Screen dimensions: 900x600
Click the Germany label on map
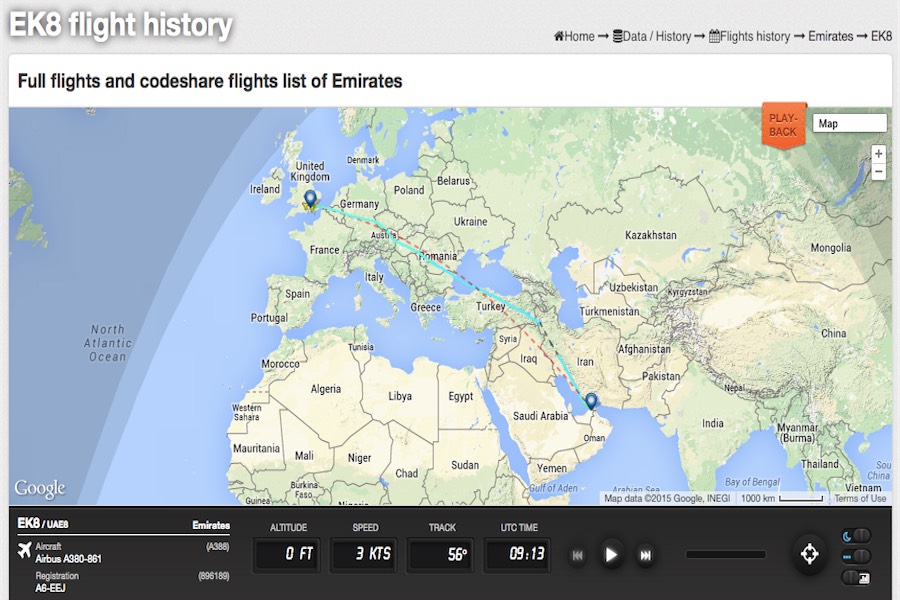point(359,204)
